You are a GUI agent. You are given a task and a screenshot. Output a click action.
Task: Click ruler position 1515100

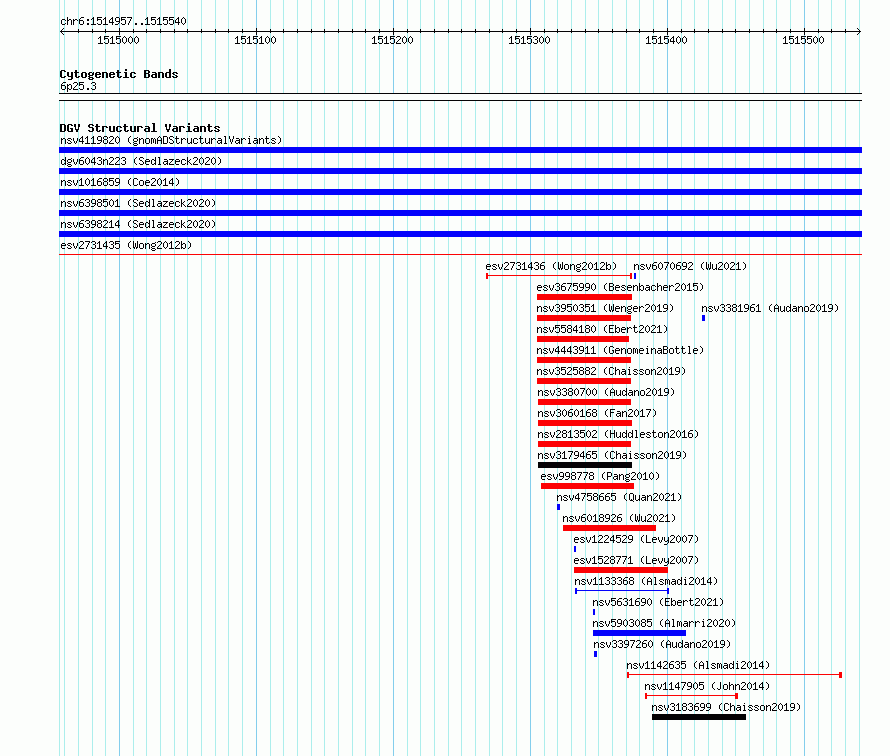click(255, 40)
